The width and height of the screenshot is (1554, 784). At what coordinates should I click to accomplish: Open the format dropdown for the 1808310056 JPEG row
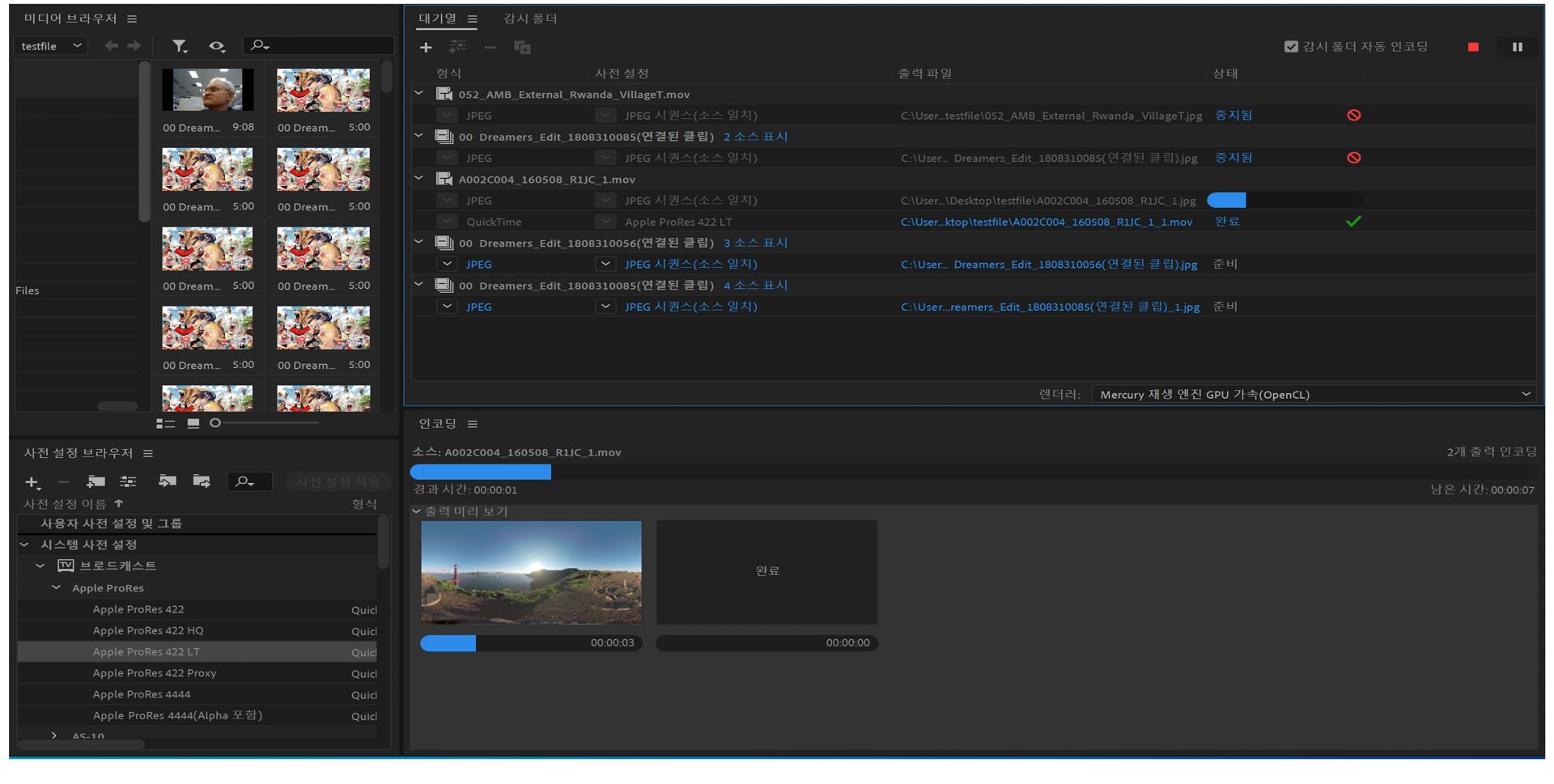tap(447, 264)
